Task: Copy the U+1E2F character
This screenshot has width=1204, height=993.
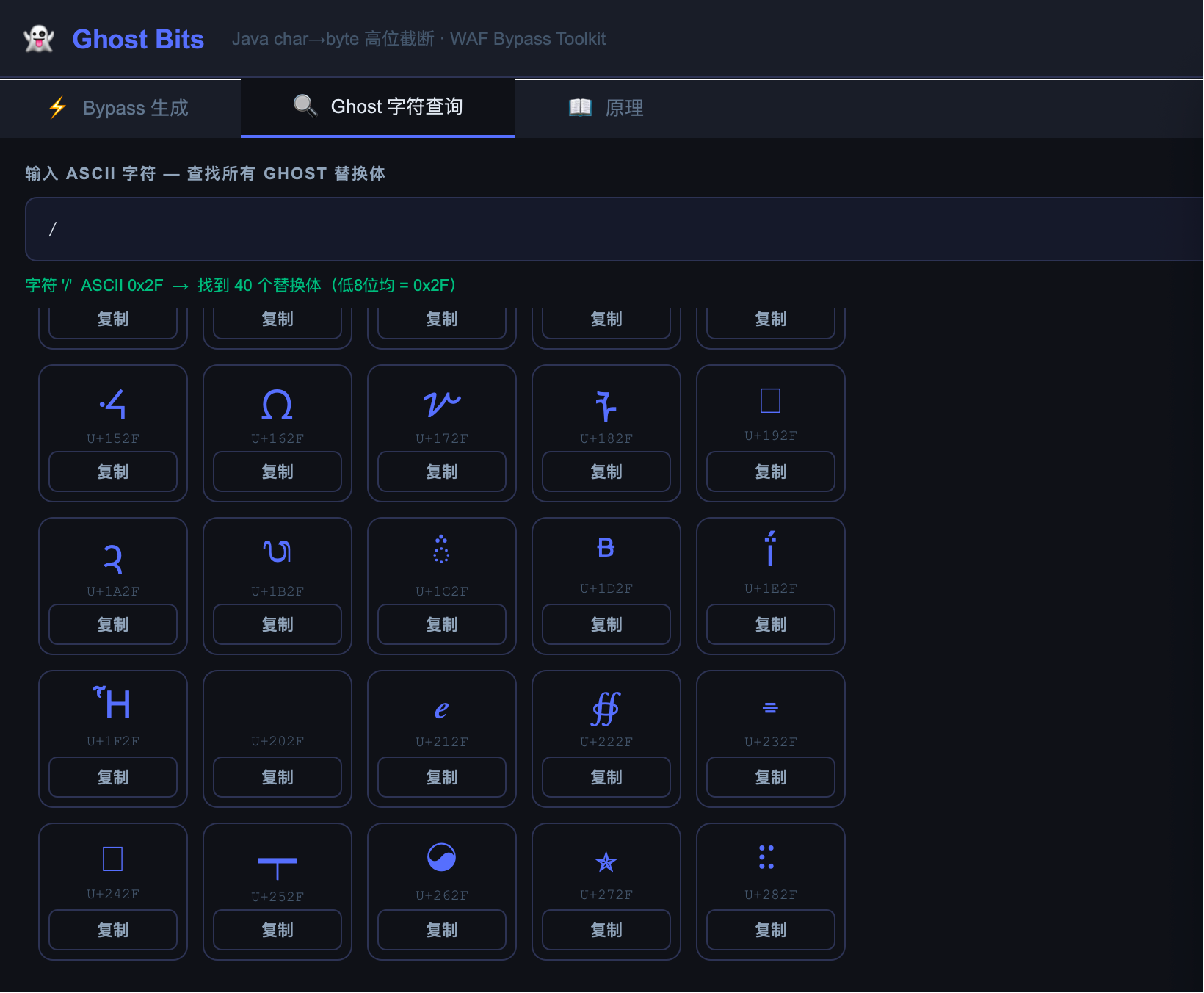Action: click(771, 624)
